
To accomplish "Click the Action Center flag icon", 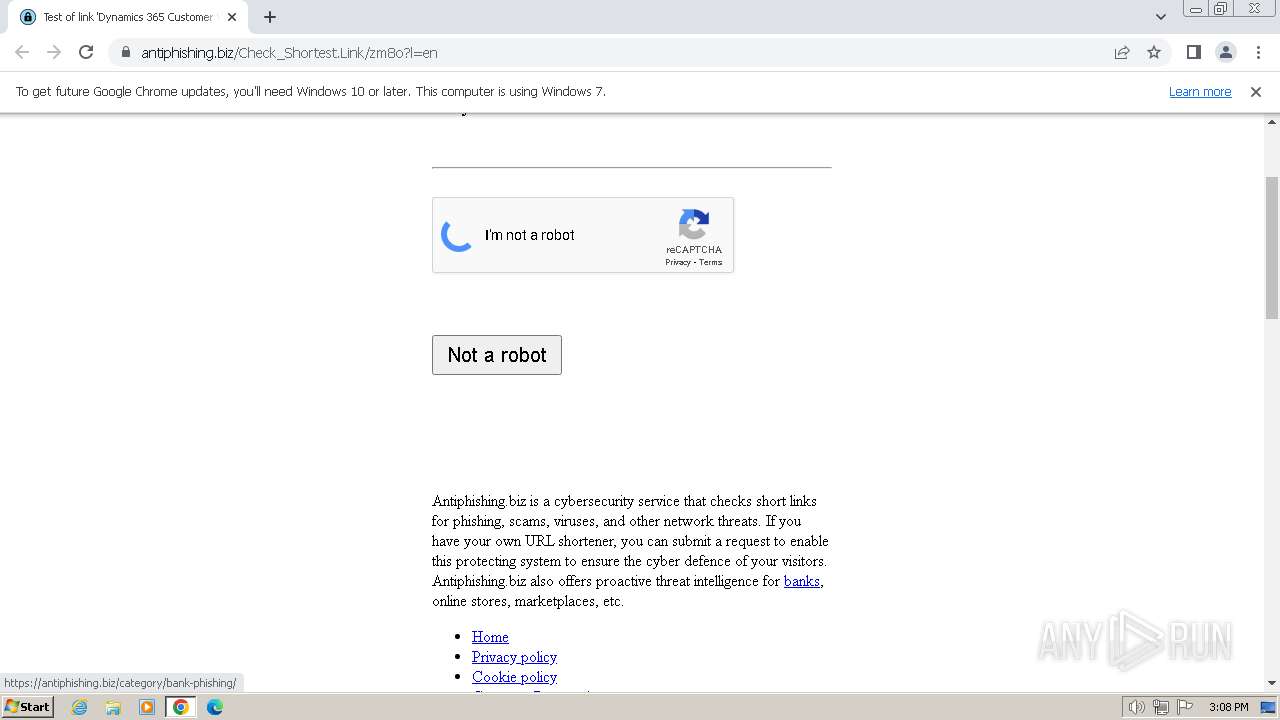I will point(1185,707).
